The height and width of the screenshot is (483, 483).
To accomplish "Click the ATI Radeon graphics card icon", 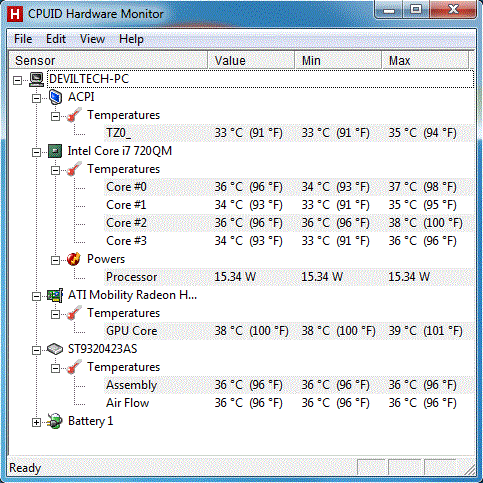I will tap(55, 295).
